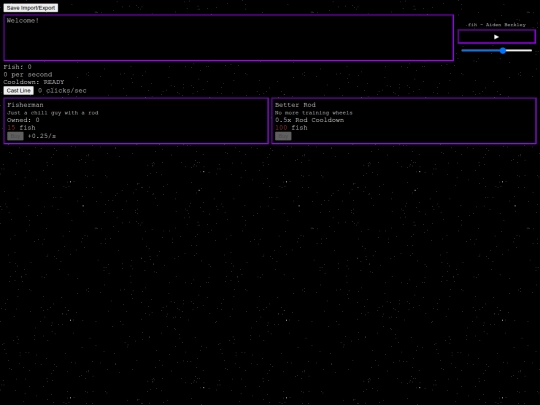
Task: Play the music track
Action: (496, 37)
